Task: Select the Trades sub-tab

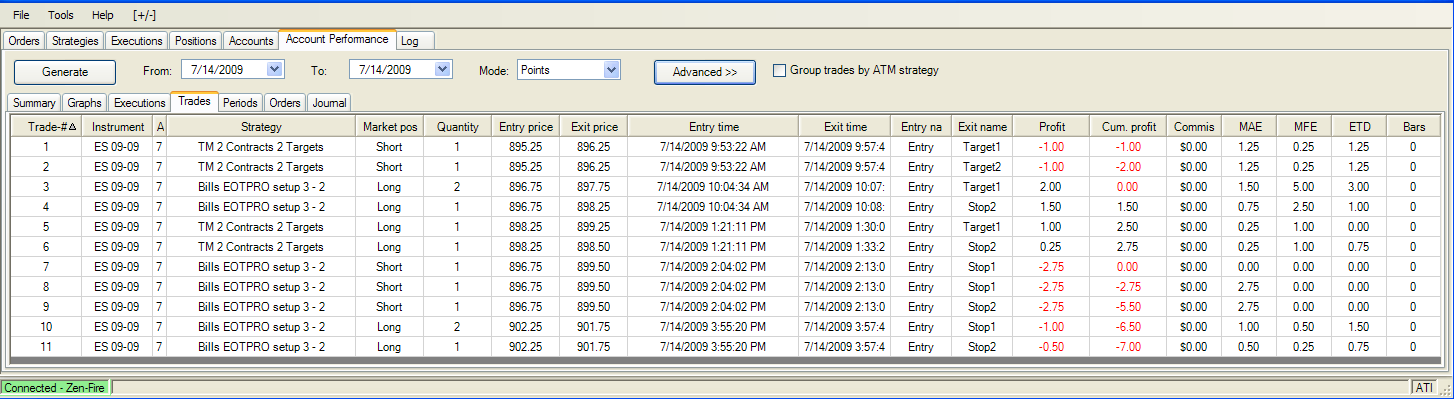Action: [x=194, y=102]
